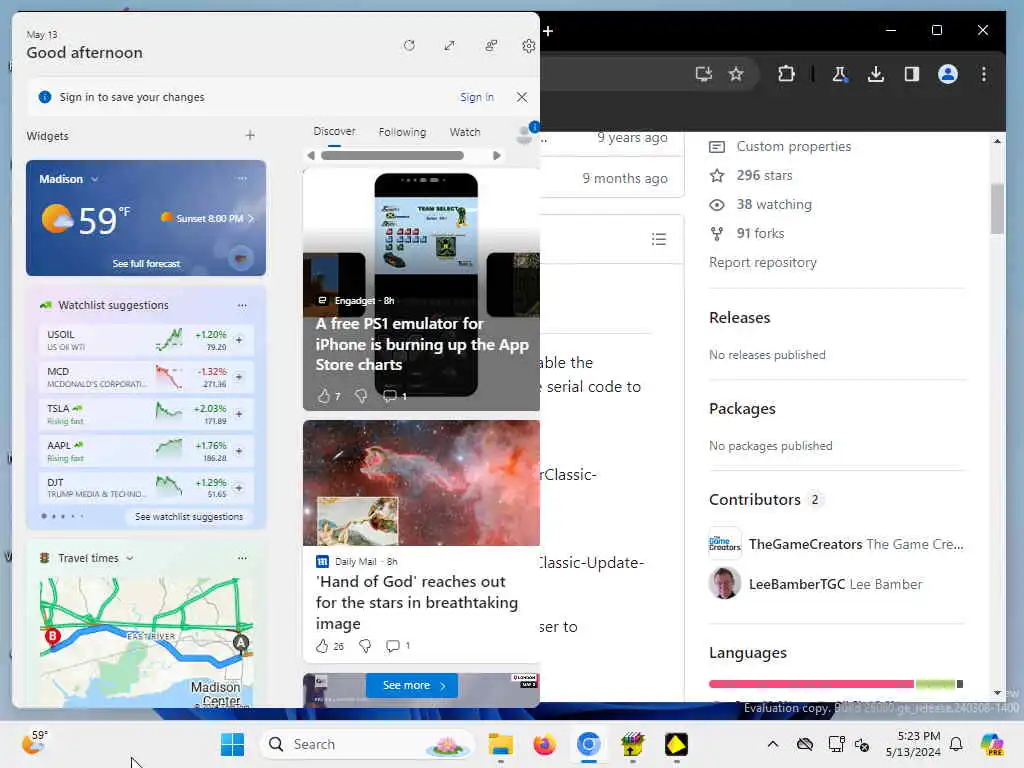Click the Sign in link in the banner
The image size is (1024, 768).
[x=477, y=97]
